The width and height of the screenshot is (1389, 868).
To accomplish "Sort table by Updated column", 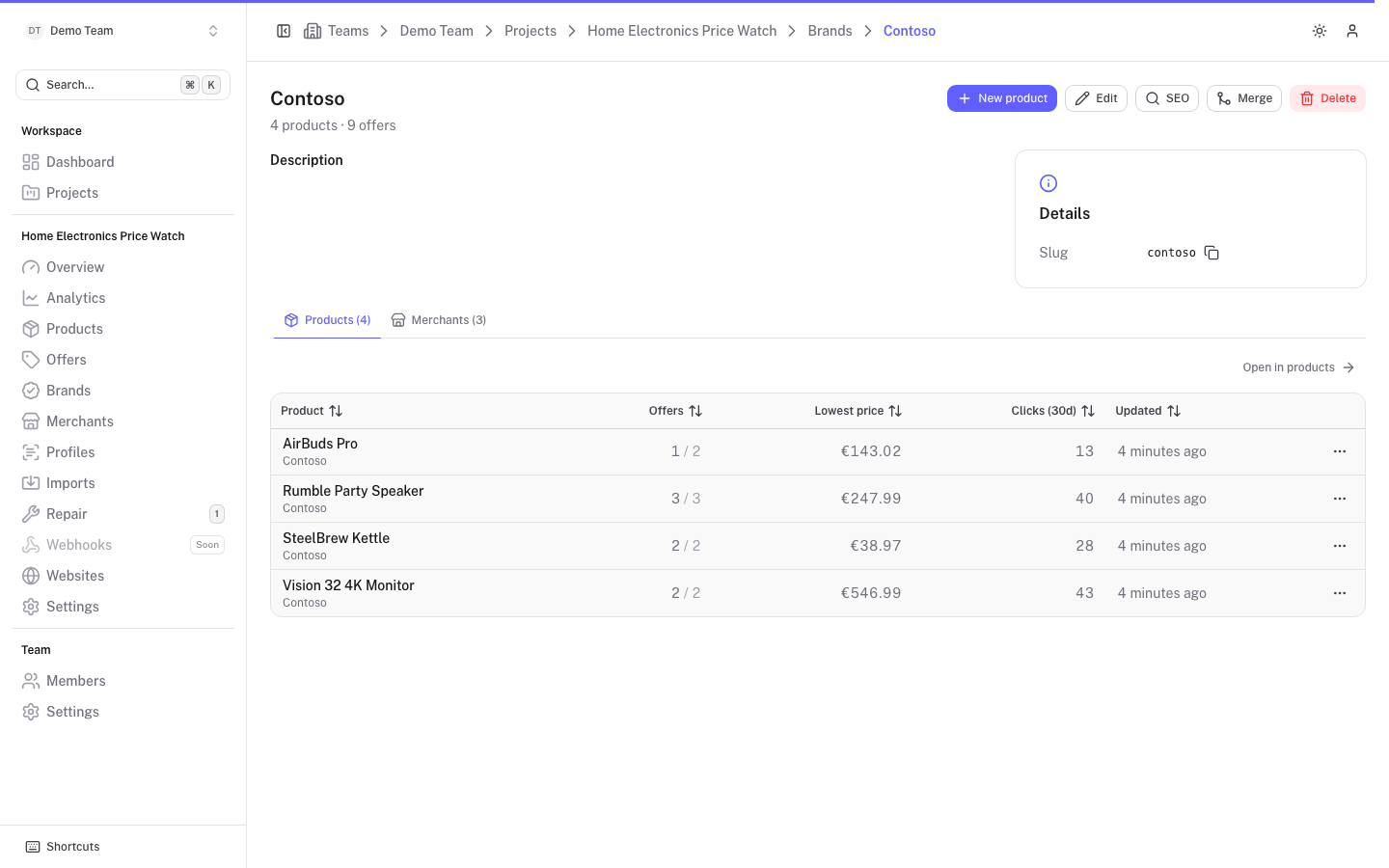I will (1148, 411).
